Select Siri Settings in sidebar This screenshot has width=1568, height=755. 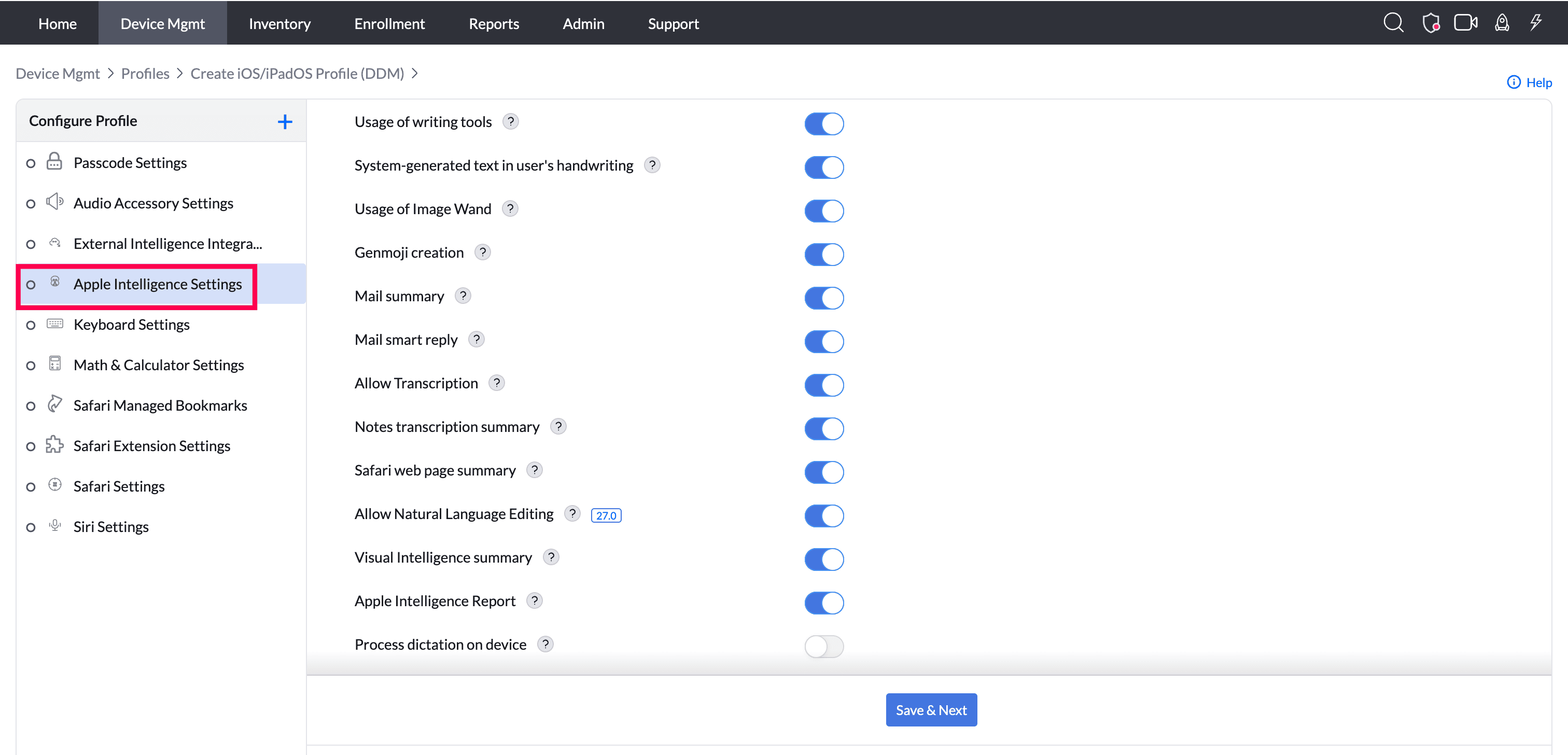coord(111,527)
